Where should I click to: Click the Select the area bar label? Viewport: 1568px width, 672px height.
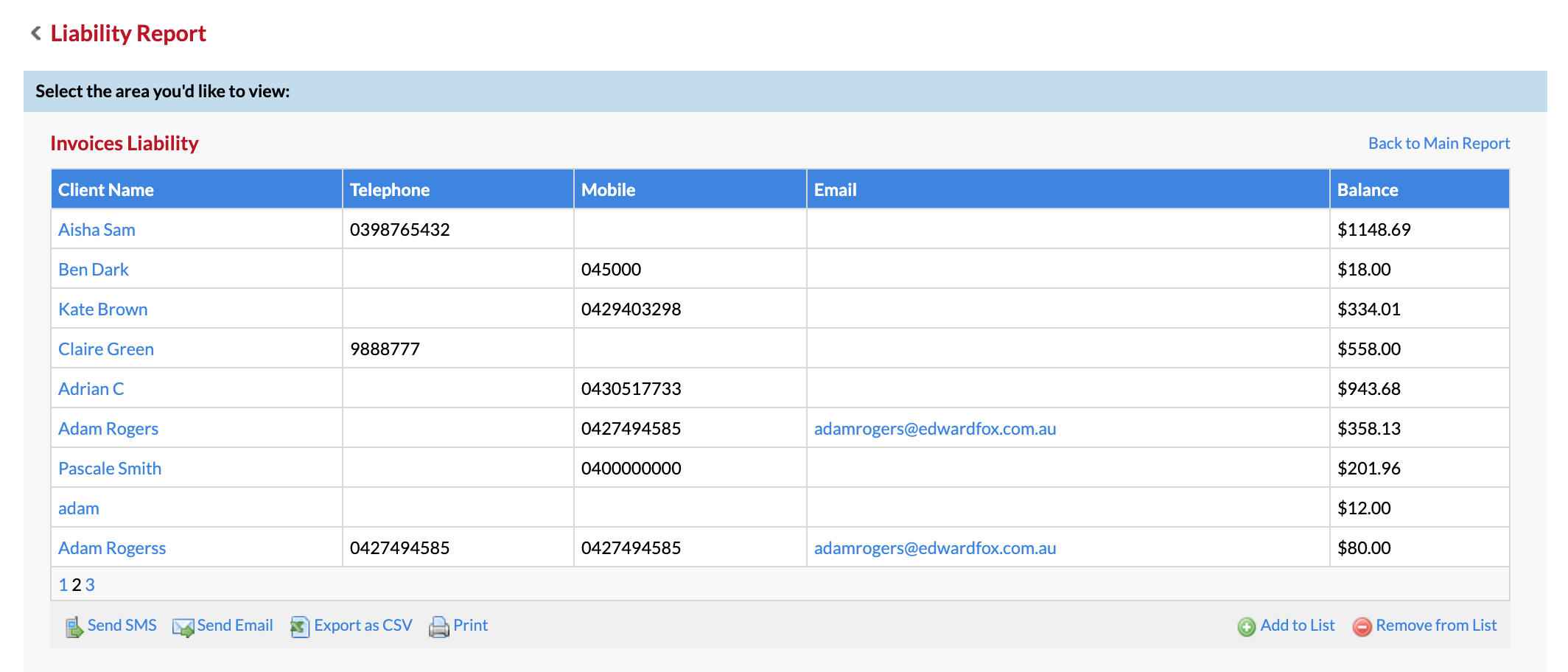click(x=163, y=91)
